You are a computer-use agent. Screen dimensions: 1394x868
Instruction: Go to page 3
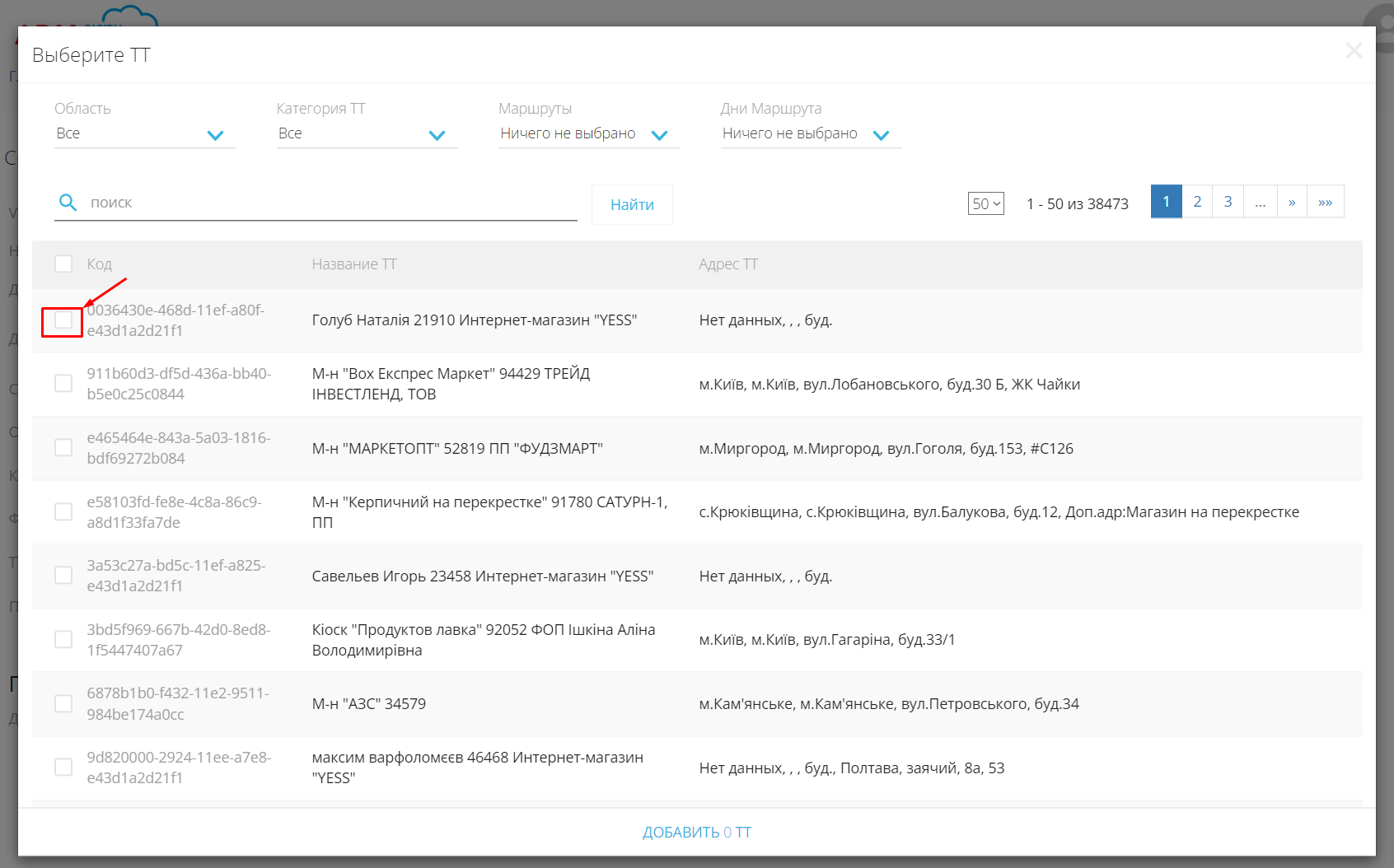(x=1228, y=202)
